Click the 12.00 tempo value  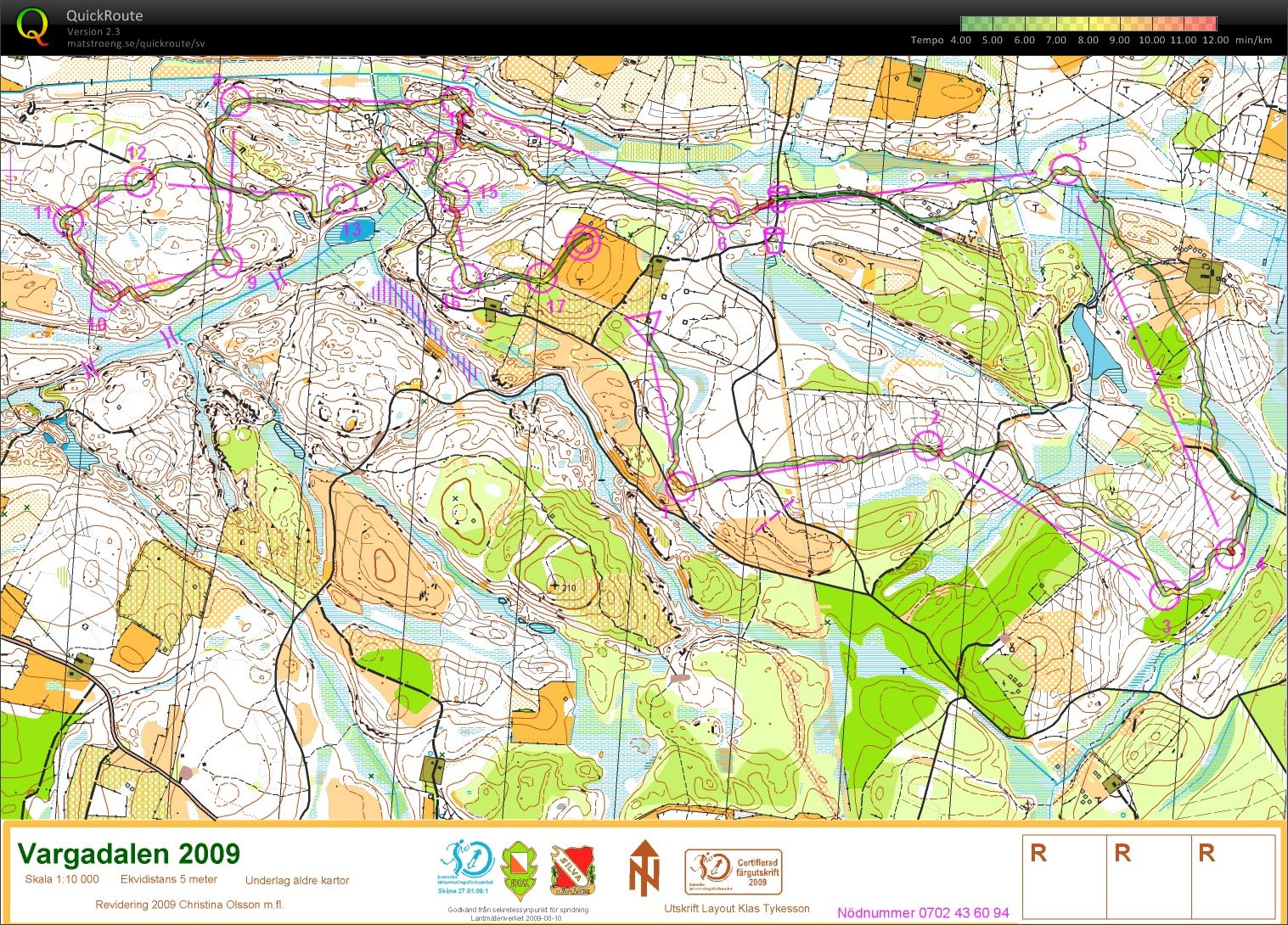(1215, 40)
